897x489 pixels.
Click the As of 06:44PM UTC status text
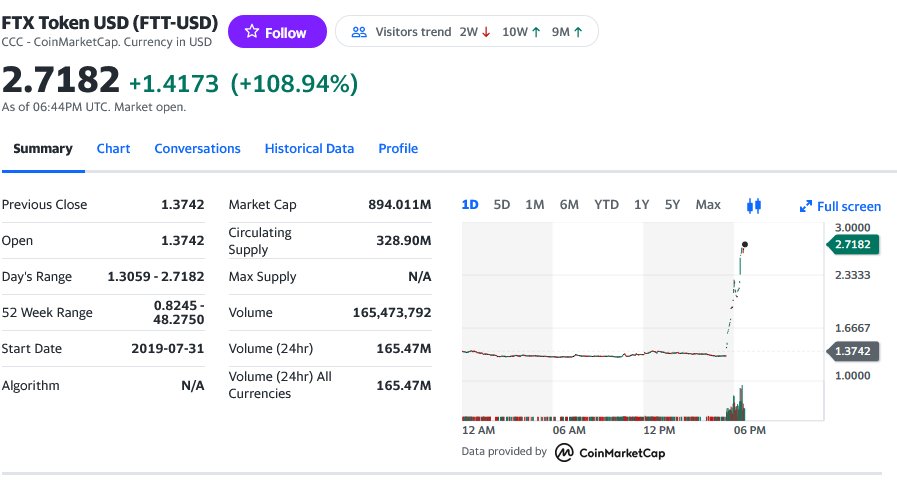tap(94, 107)
